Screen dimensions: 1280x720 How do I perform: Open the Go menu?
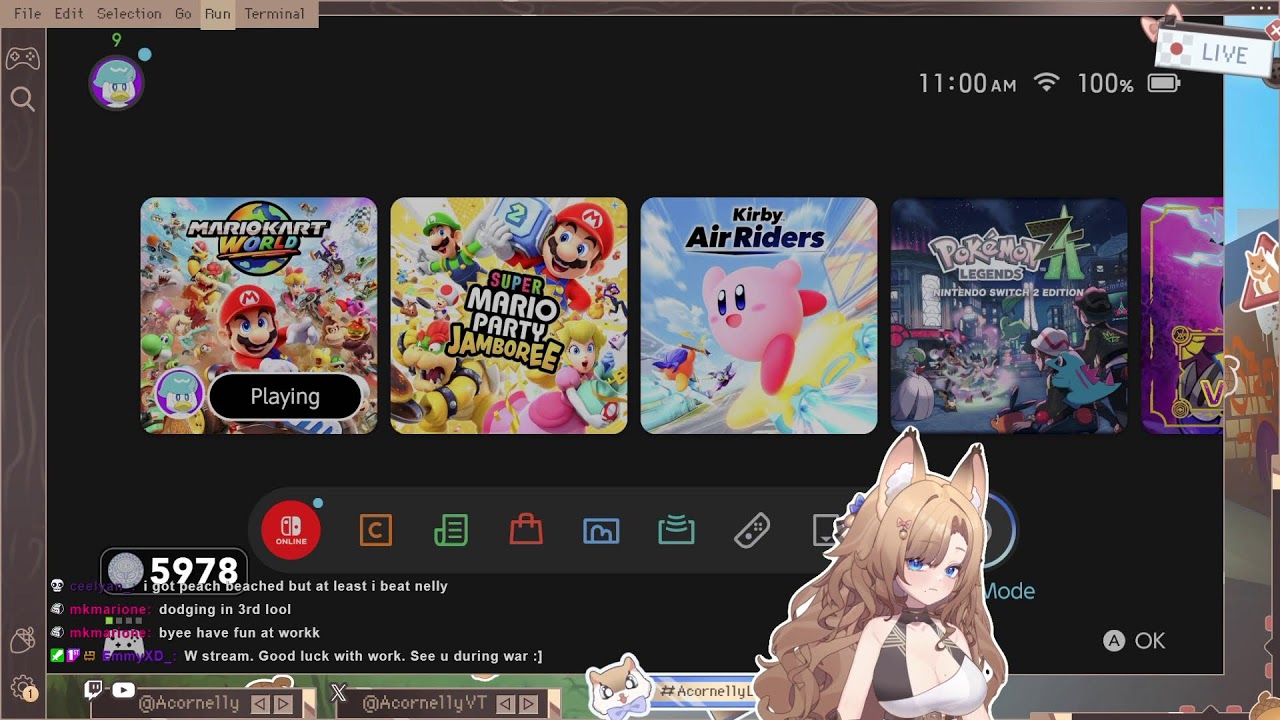tap(183, 14)
